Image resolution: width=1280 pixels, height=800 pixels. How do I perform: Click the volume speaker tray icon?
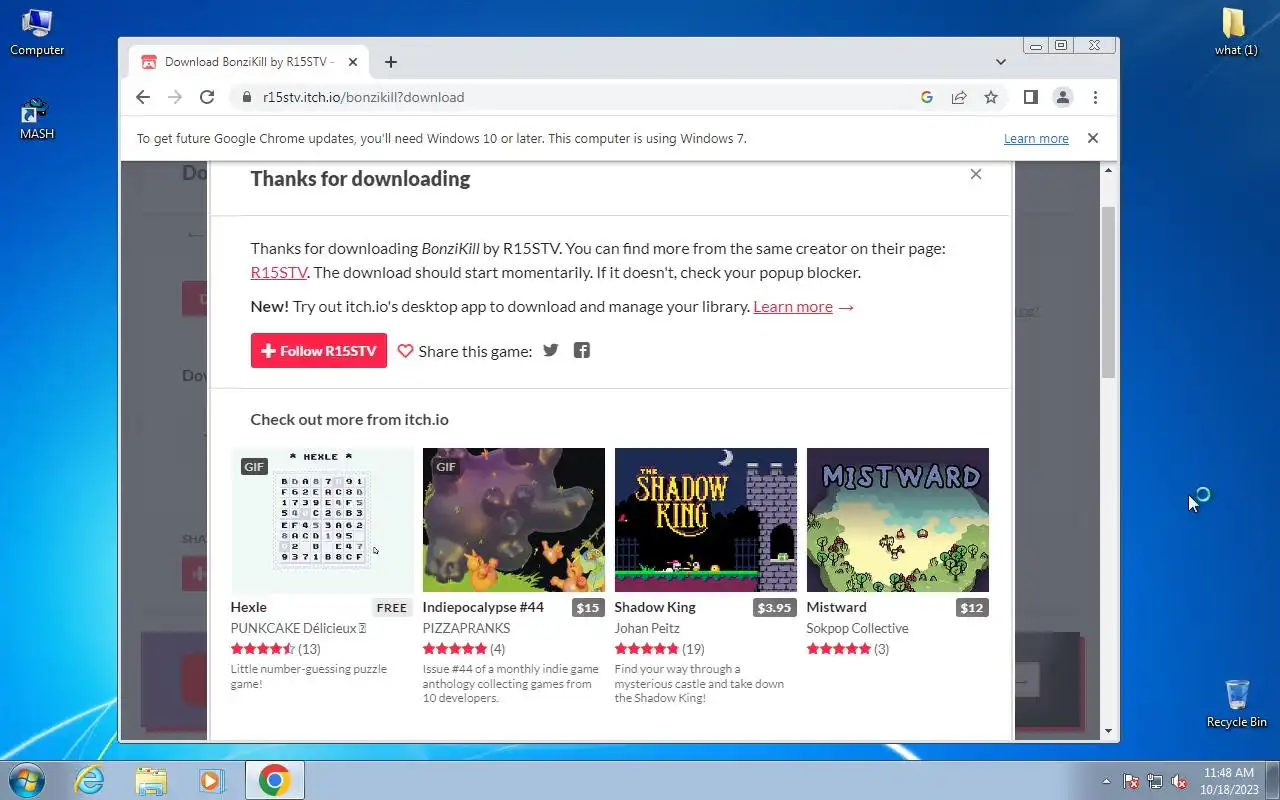point(1179,781)
